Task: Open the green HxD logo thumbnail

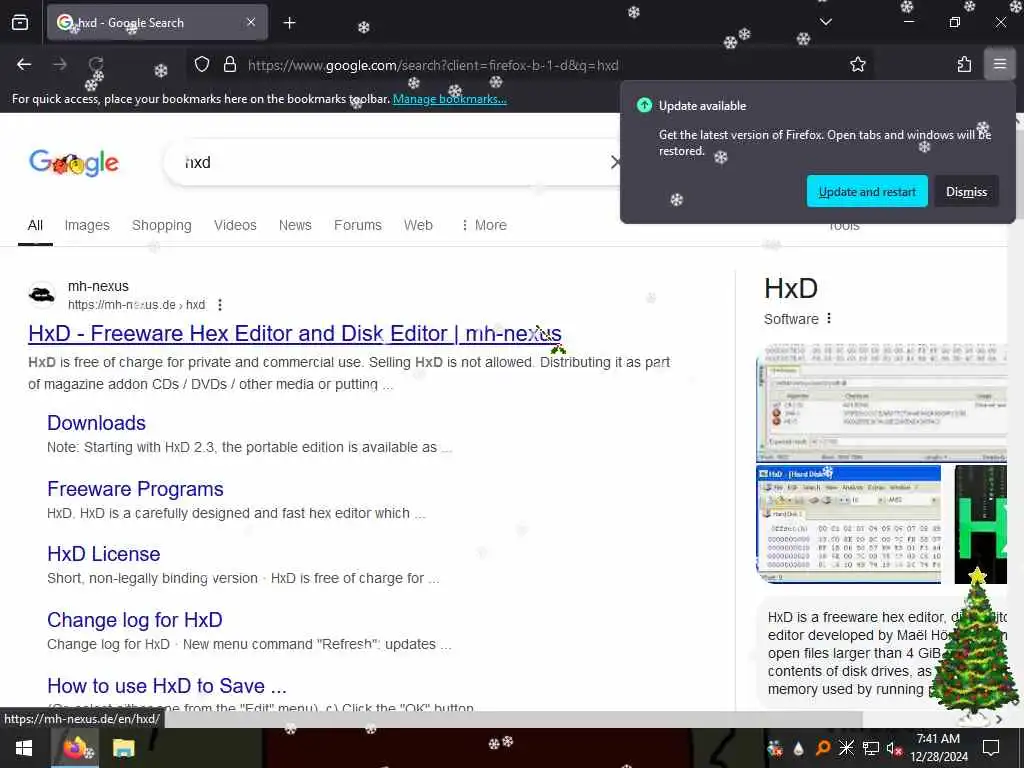Action: coord(980,524)
